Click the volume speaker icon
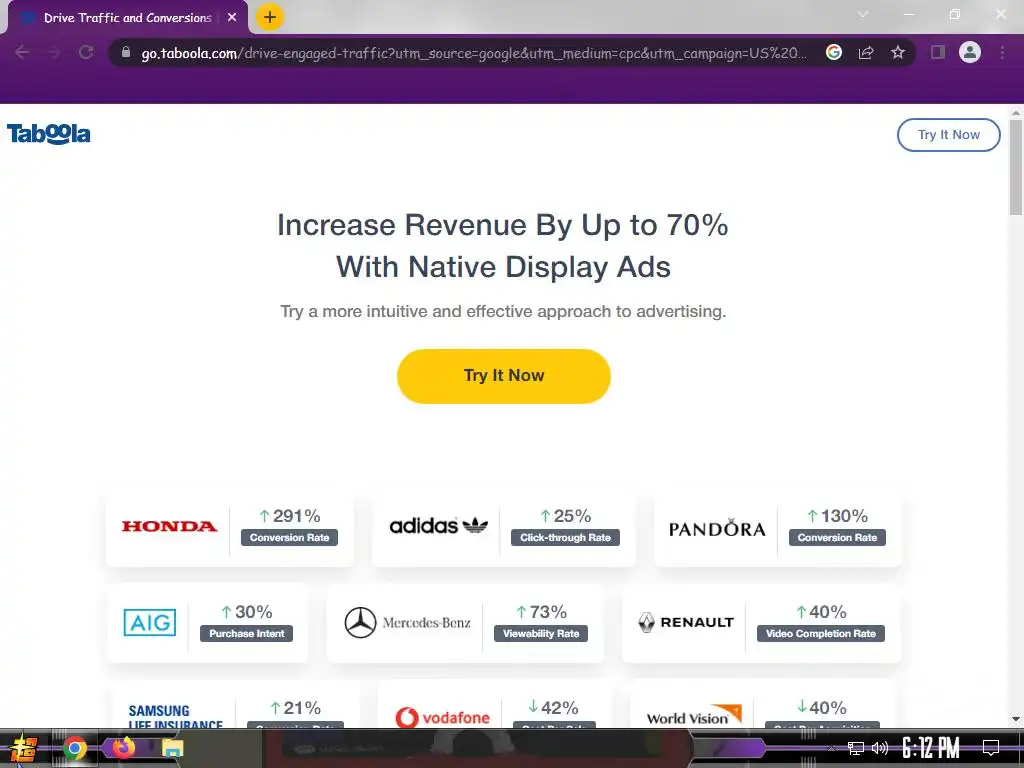The width and height of the screenshot is (1024, 768). (880, 748)
